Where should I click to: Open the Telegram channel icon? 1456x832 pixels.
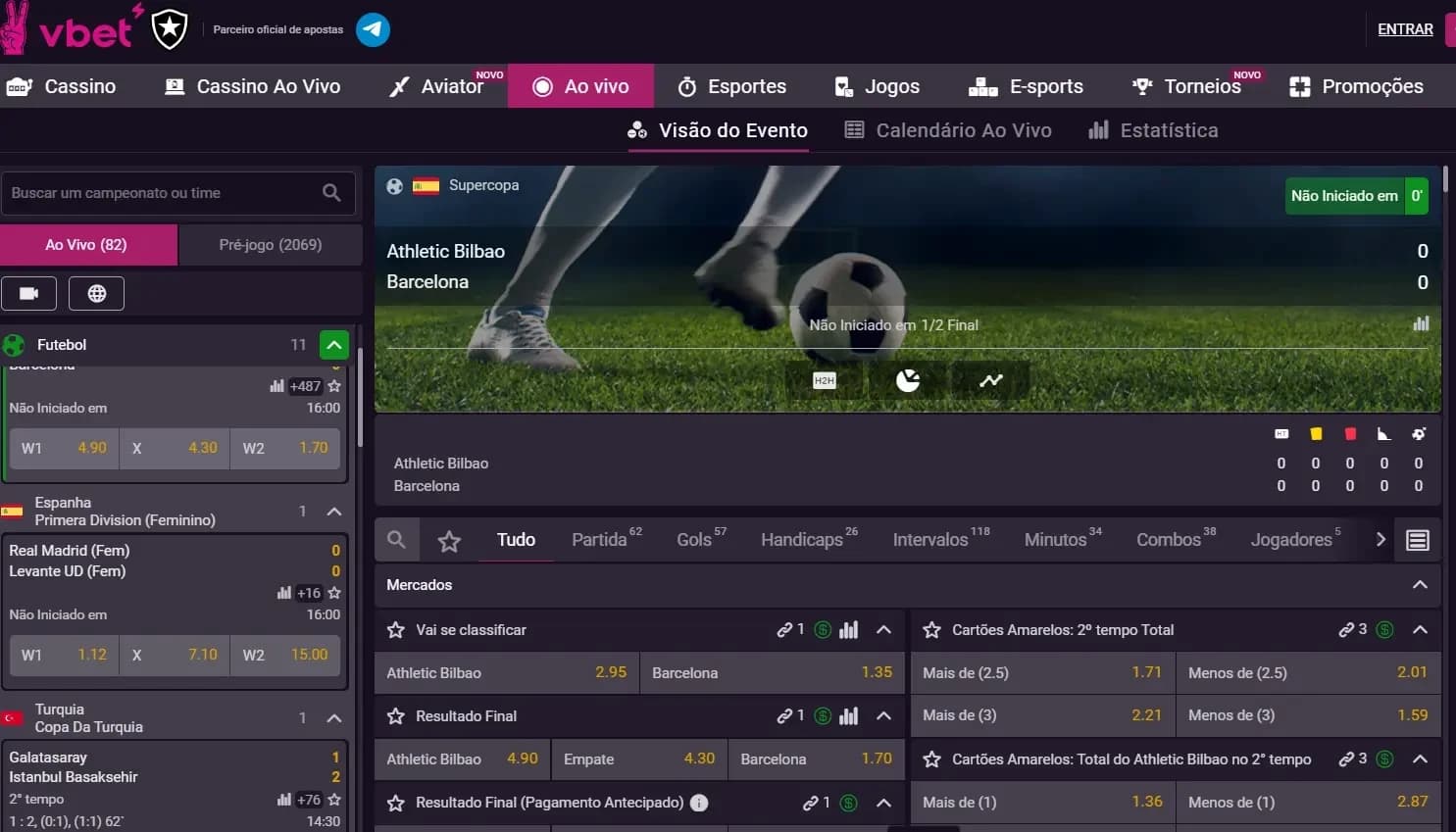point(373,29)
